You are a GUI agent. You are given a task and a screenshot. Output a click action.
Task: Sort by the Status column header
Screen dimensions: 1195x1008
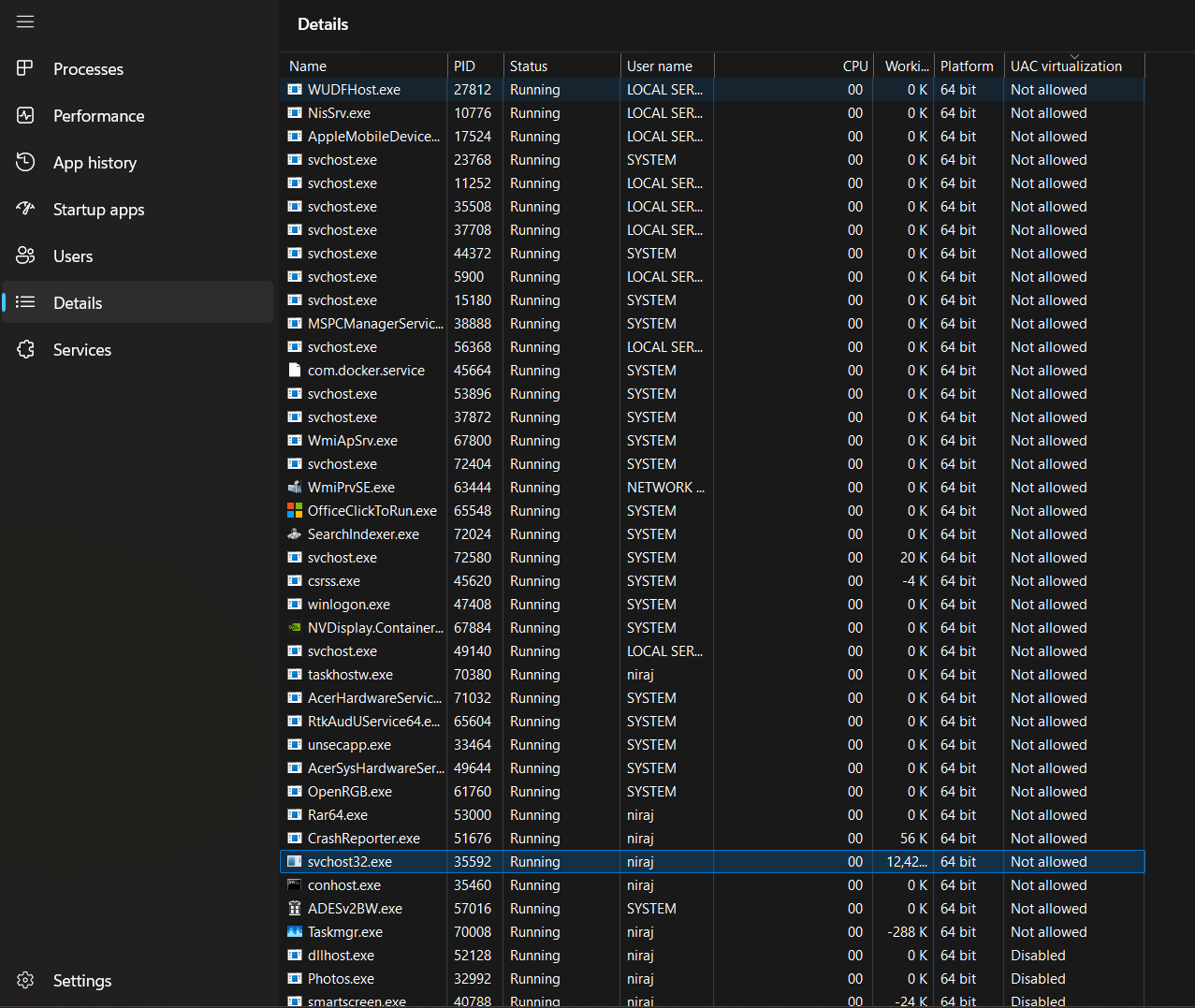561,66
